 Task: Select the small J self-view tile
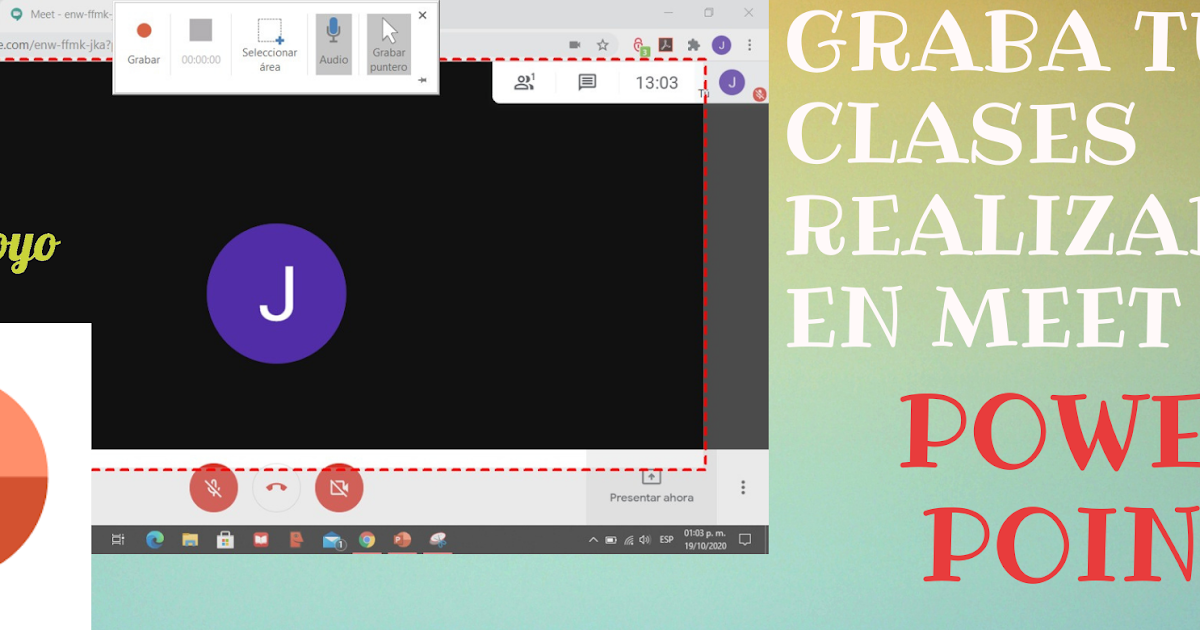pyautogui.click(x=733, y=83)
